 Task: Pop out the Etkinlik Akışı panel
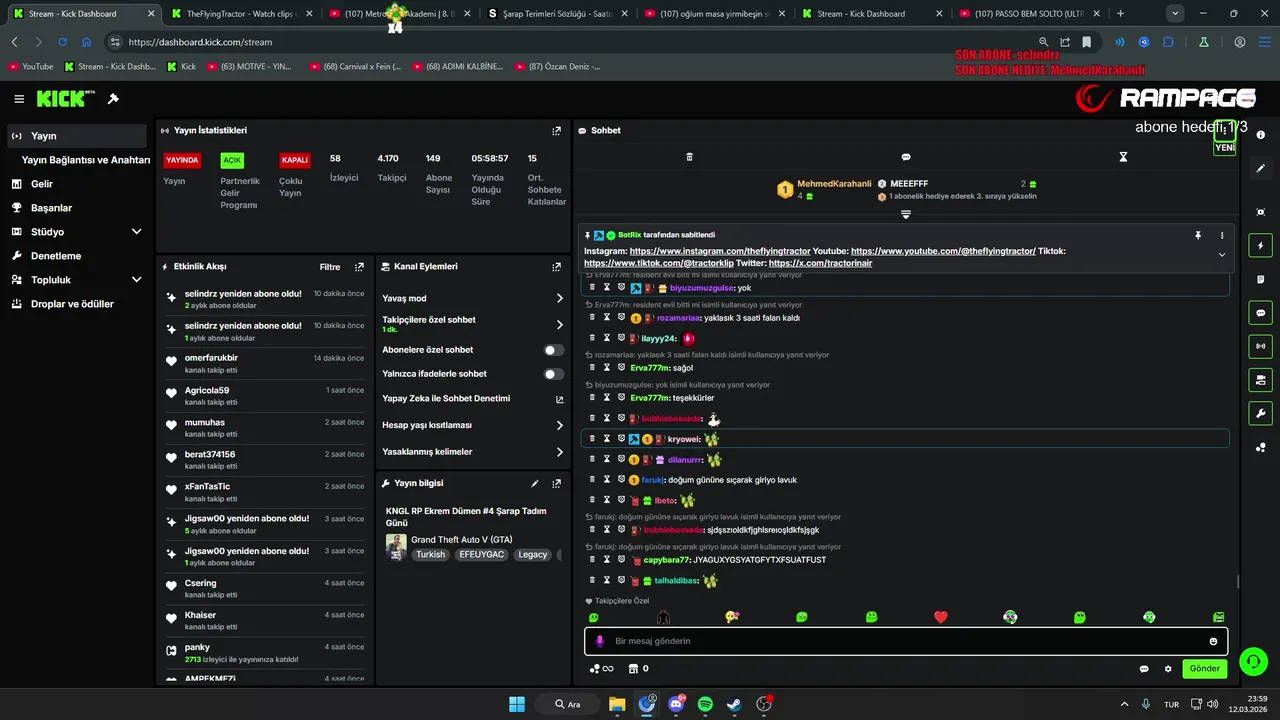[x=359, y=267]
